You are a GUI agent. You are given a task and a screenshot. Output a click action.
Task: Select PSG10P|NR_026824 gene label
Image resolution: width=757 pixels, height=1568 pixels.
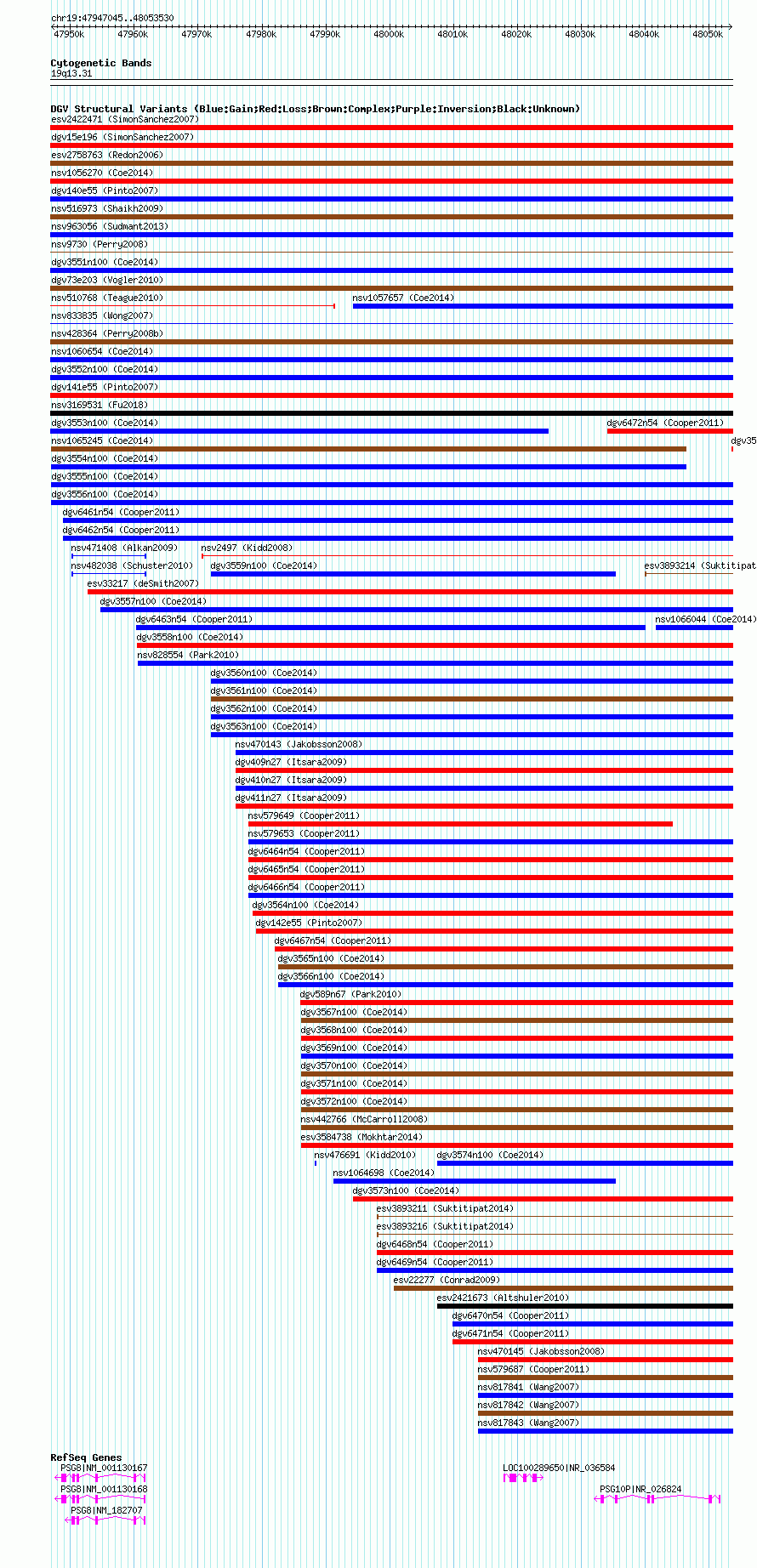pos(641,1489)
